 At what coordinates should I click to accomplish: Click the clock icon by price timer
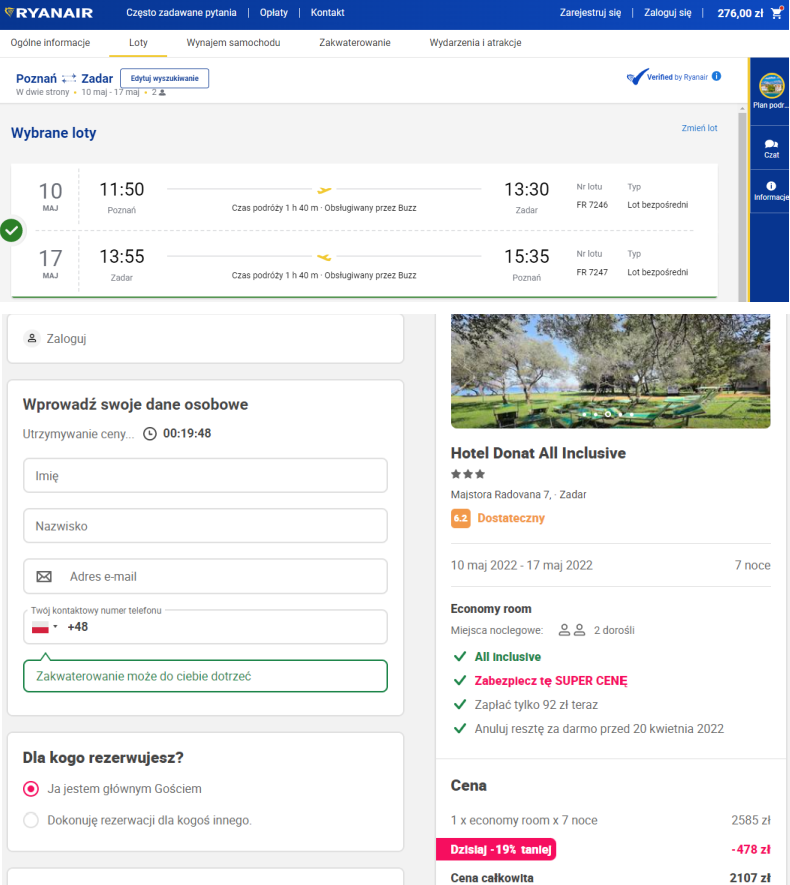[x=150, y=433]
